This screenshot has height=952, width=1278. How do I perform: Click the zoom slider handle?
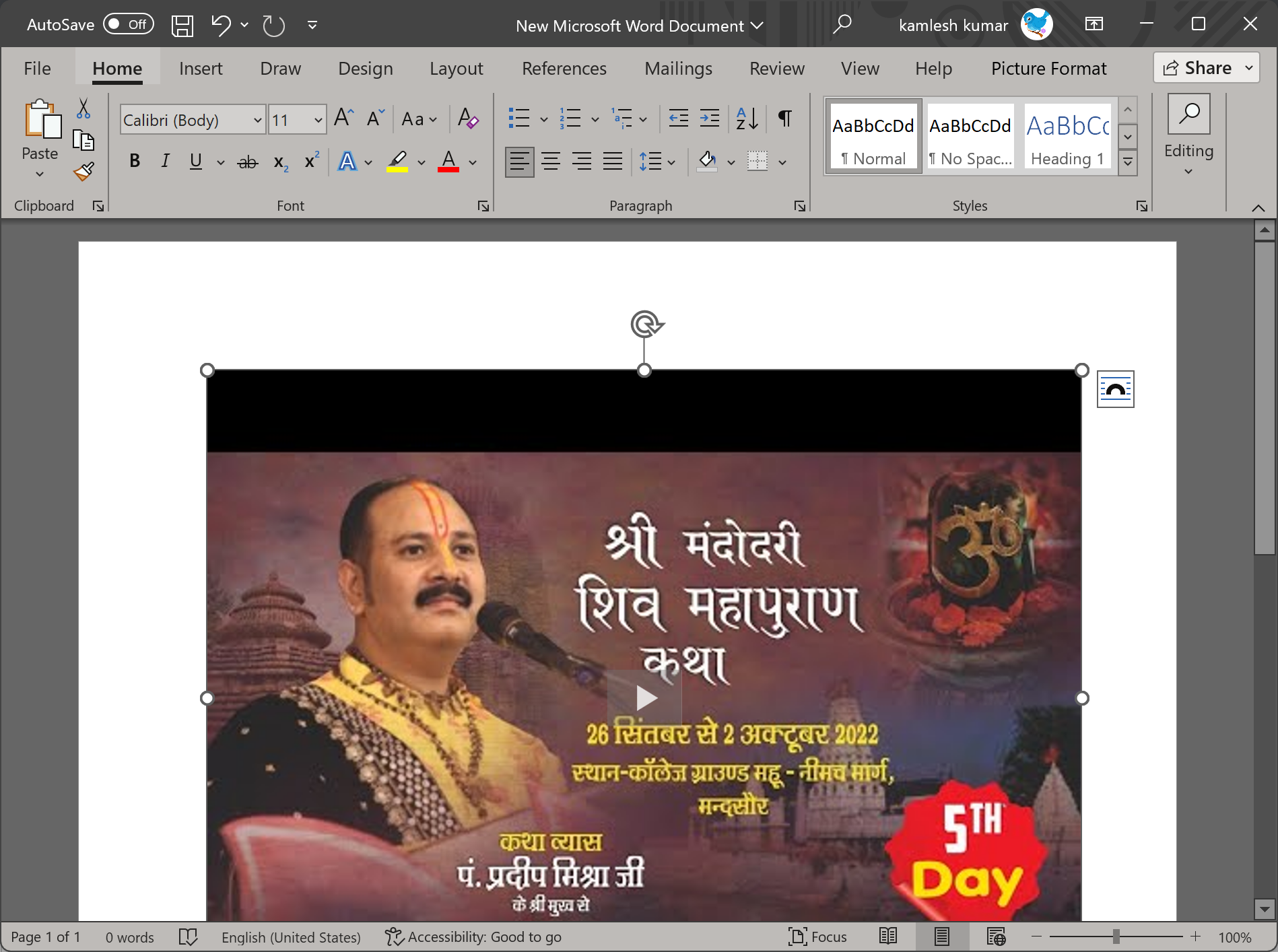click(x=1116, y=937)
